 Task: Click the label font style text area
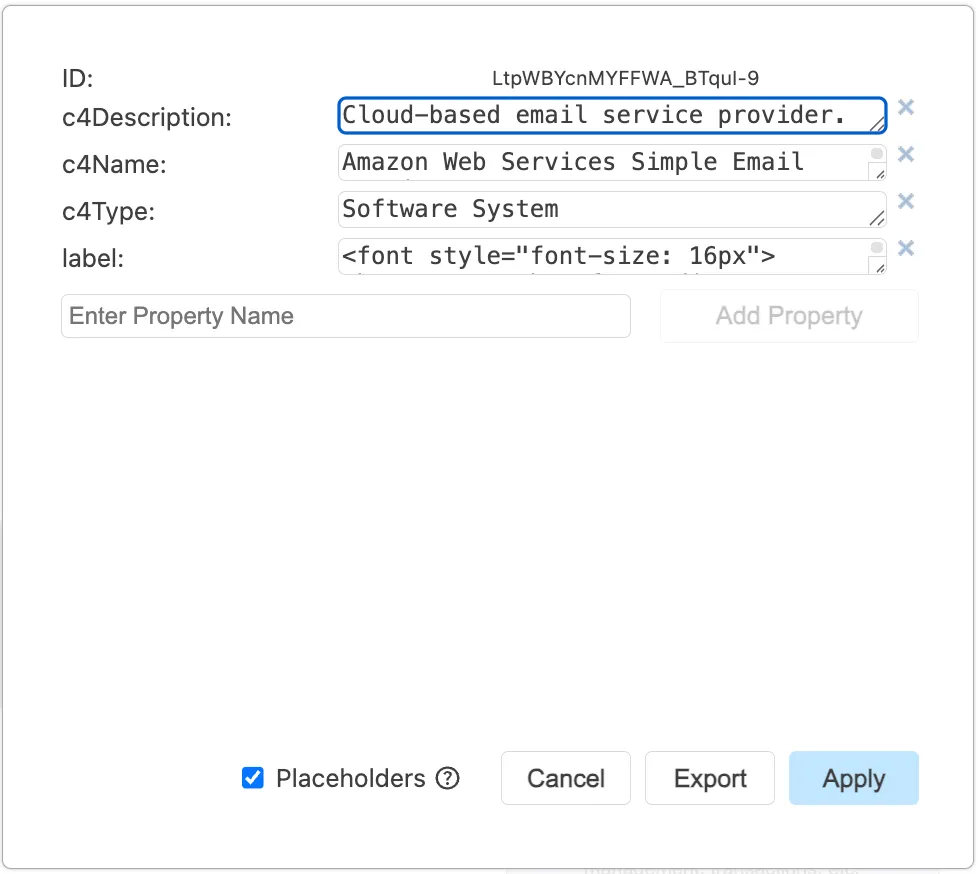(x=600, y=256)
